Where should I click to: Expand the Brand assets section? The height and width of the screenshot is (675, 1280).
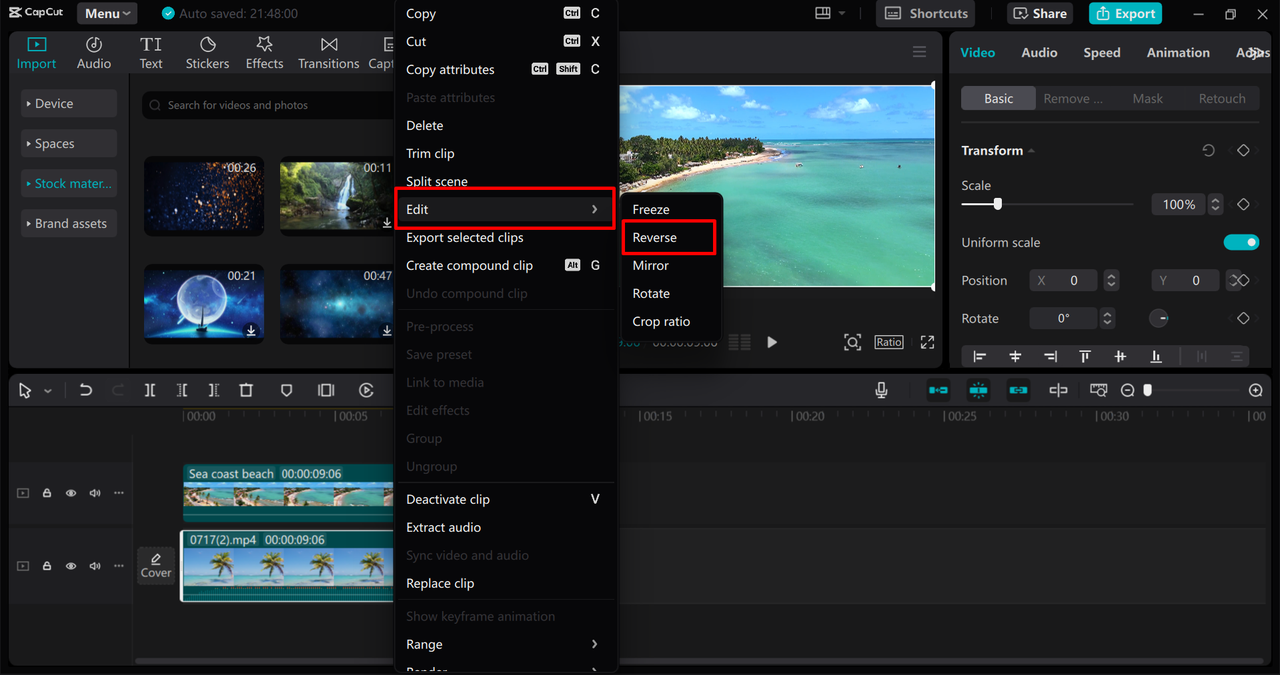pyautogui.click(x=69, y=223)
